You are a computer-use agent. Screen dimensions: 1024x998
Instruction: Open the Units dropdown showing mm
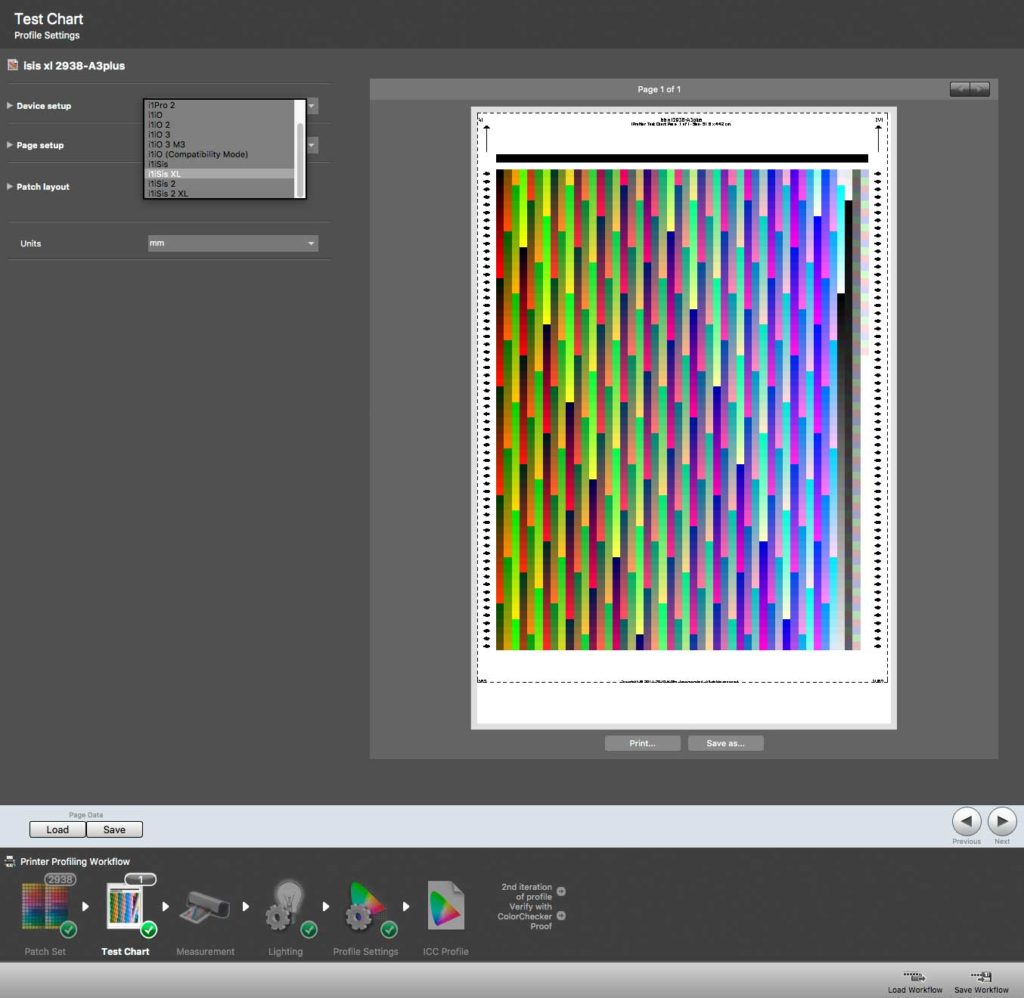[x=232, y=243]
